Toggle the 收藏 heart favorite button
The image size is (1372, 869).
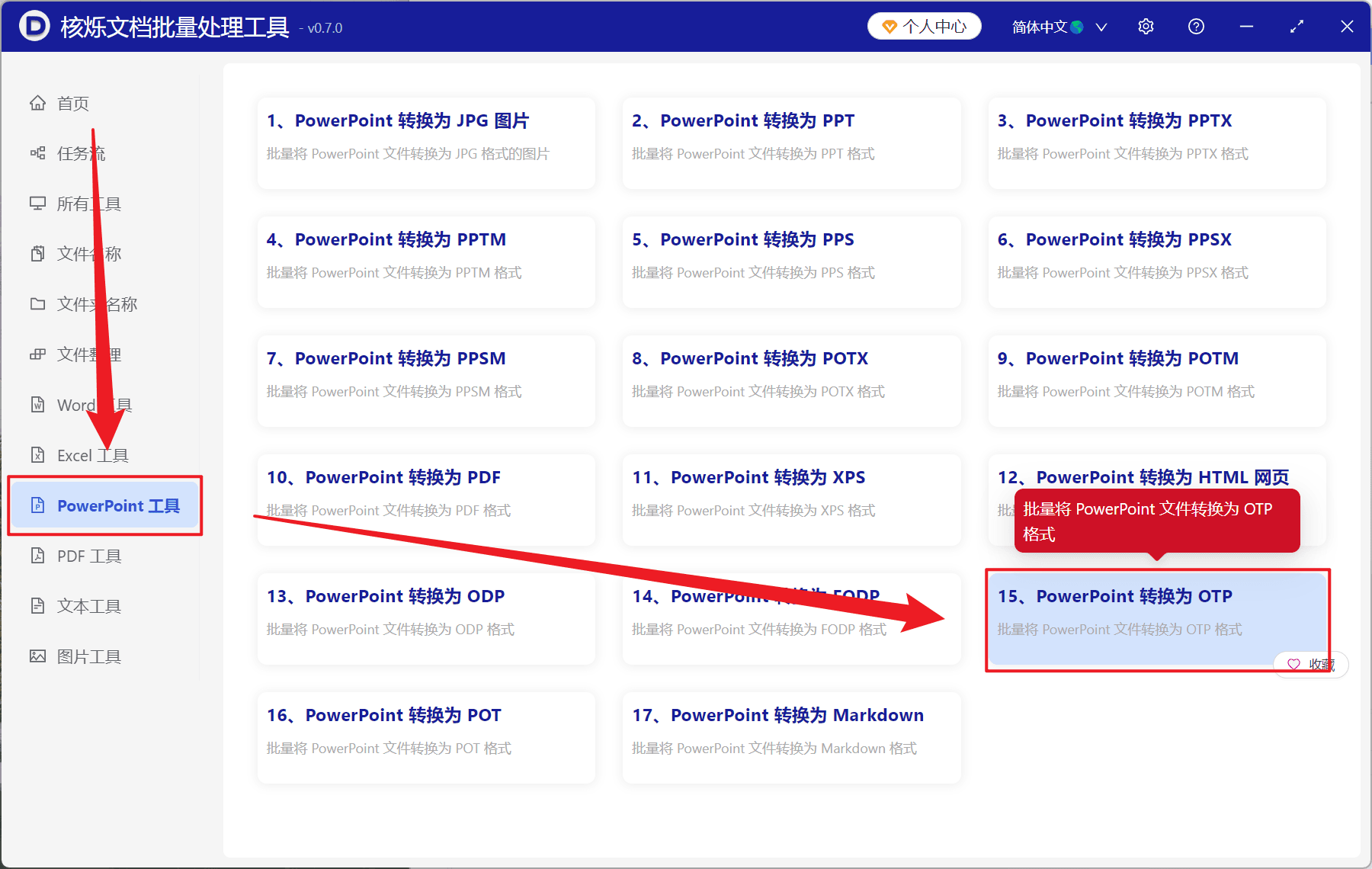click(1311, 665)
